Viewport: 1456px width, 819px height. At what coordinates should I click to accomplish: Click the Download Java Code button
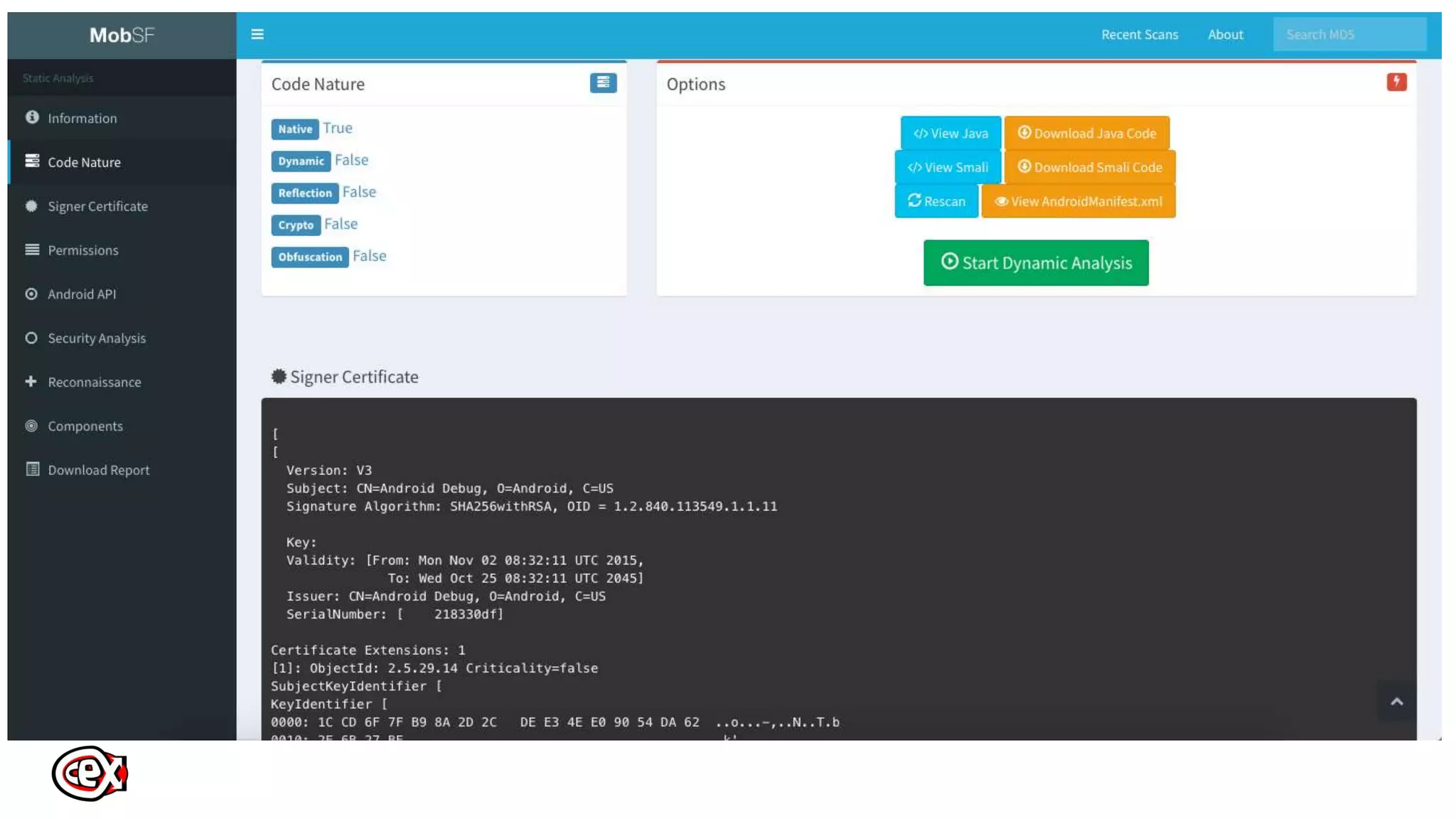[1086, 133]
